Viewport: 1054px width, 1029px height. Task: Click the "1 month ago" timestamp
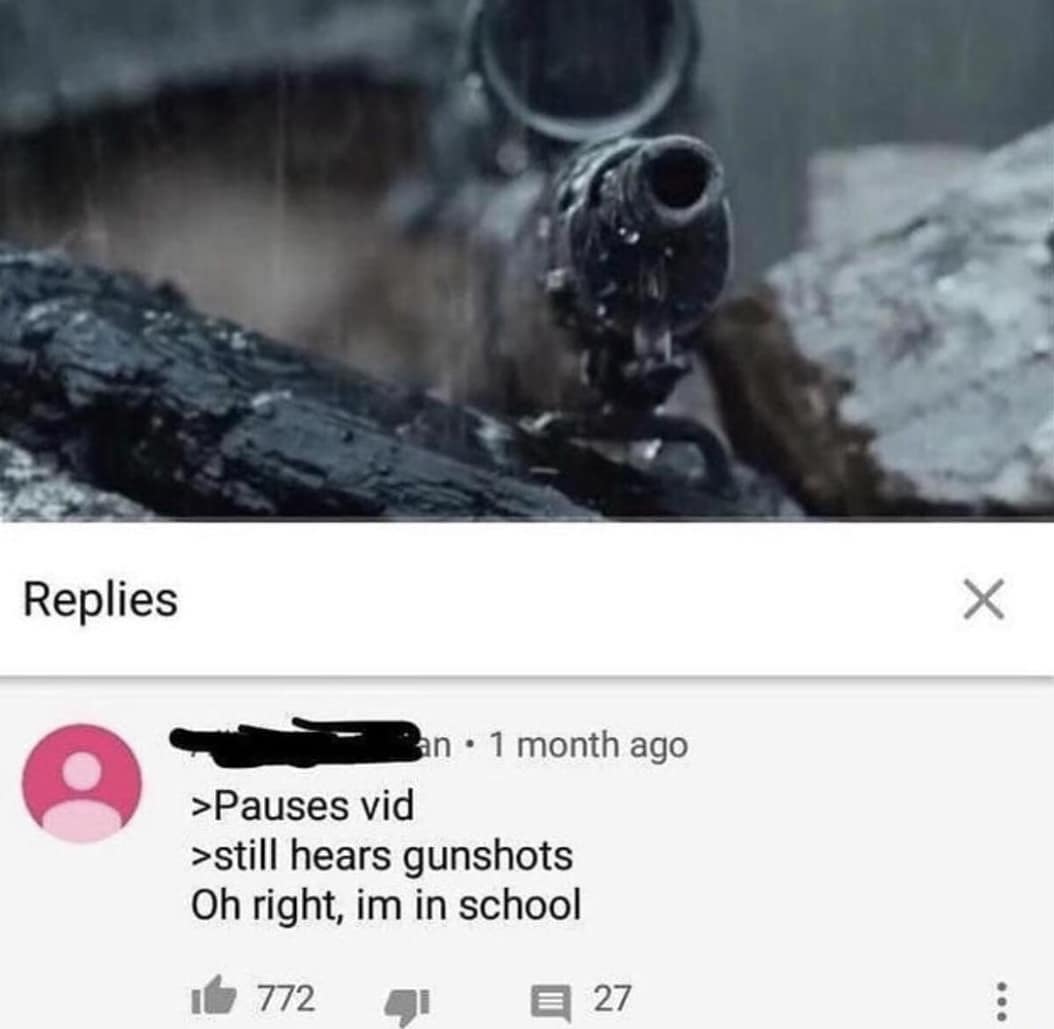(x=589, y=745)
